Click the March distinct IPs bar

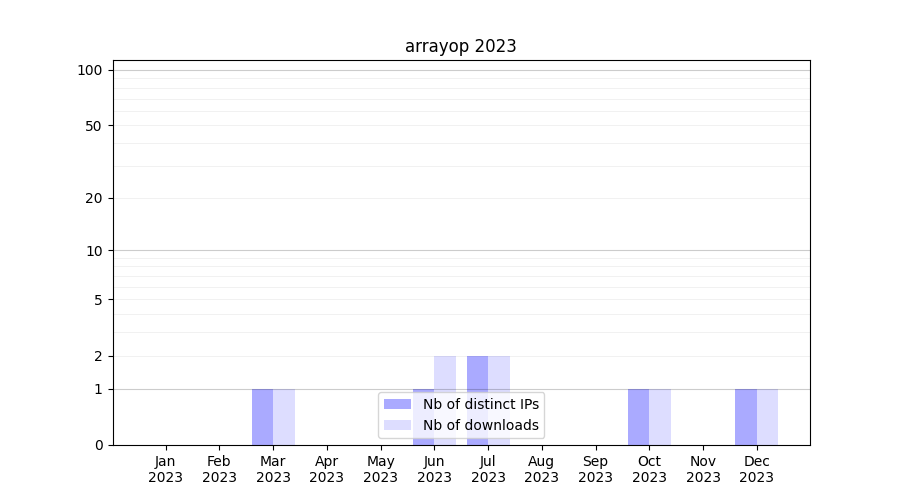pyautogui.click(x=262, y=417)
